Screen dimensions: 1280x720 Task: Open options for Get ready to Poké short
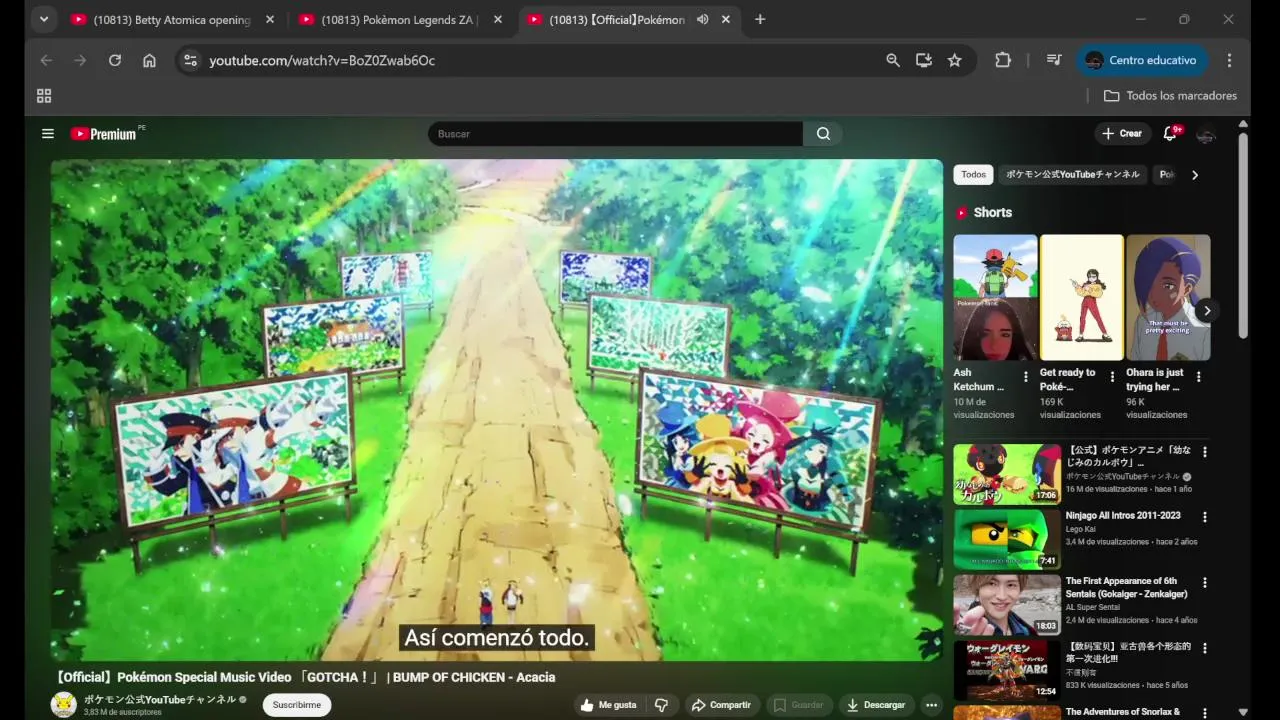(x=1112, y=377)
